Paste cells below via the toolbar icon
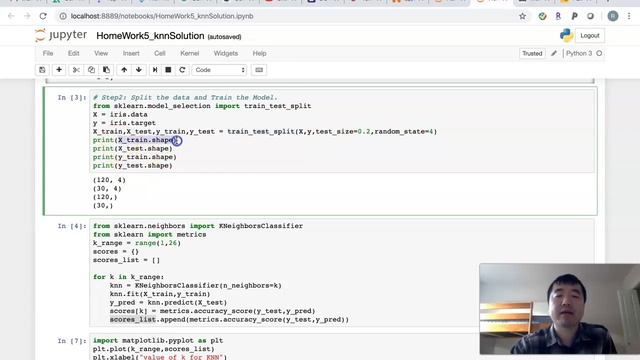The height and width of the screenshot is (360, 640). [106, 70]
